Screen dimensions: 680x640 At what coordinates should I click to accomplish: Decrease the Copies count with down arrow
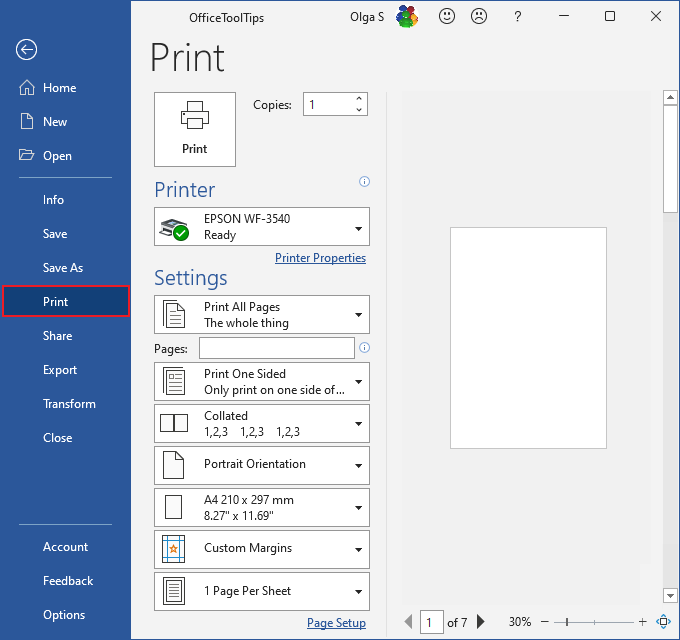pos(359,109)
